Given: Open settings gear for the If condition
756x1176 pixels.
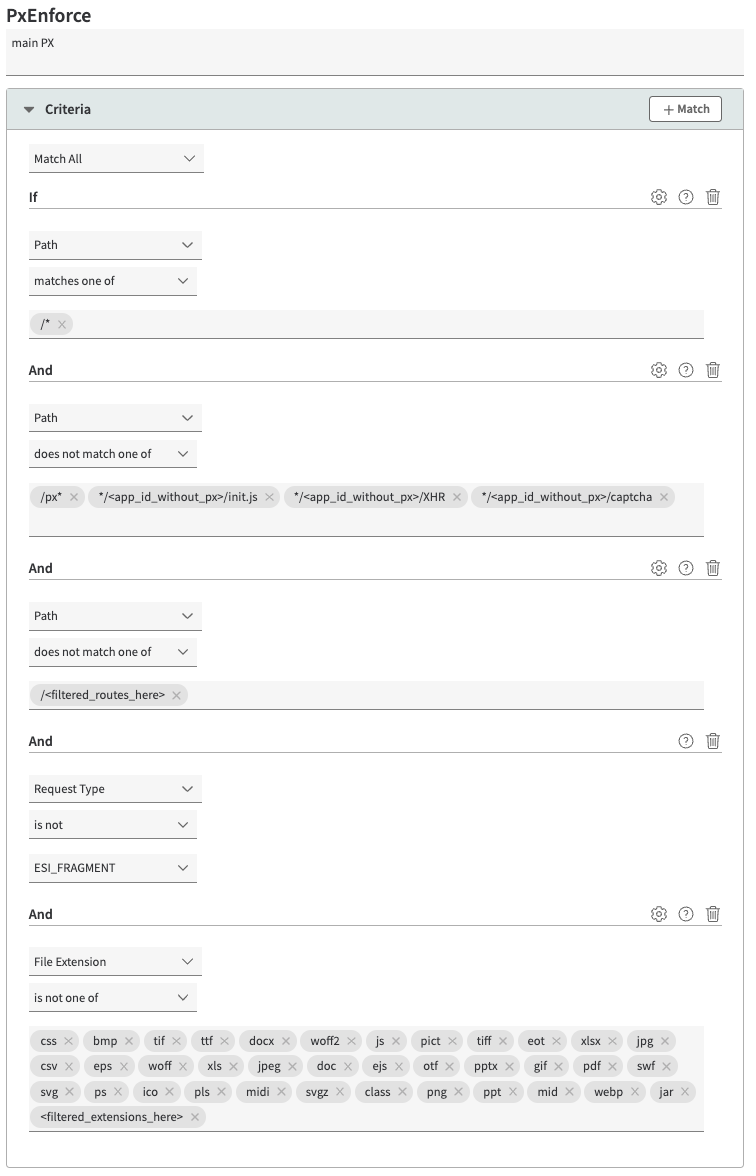Looking at the screenshot, I should tap(658, 197).
